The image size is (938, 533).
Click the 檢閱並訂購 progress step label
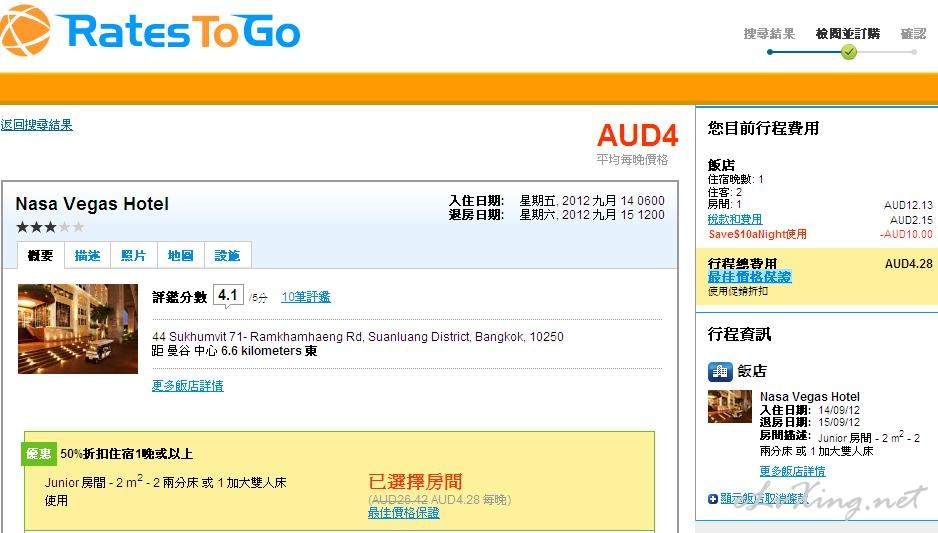tap(848, 33)
